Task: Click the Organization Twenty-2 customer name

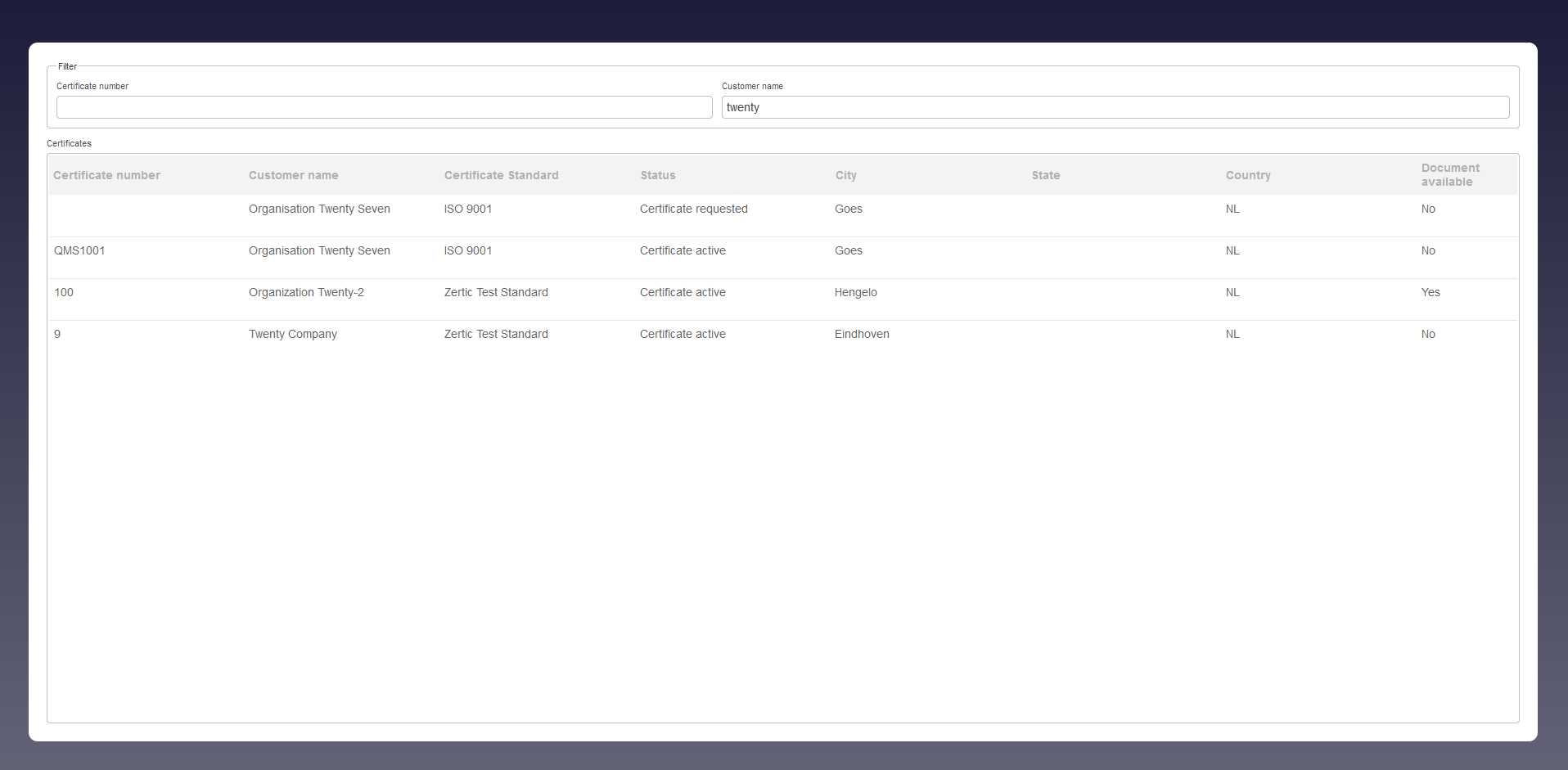Action: pyautogui.click(x=306, y=292)
